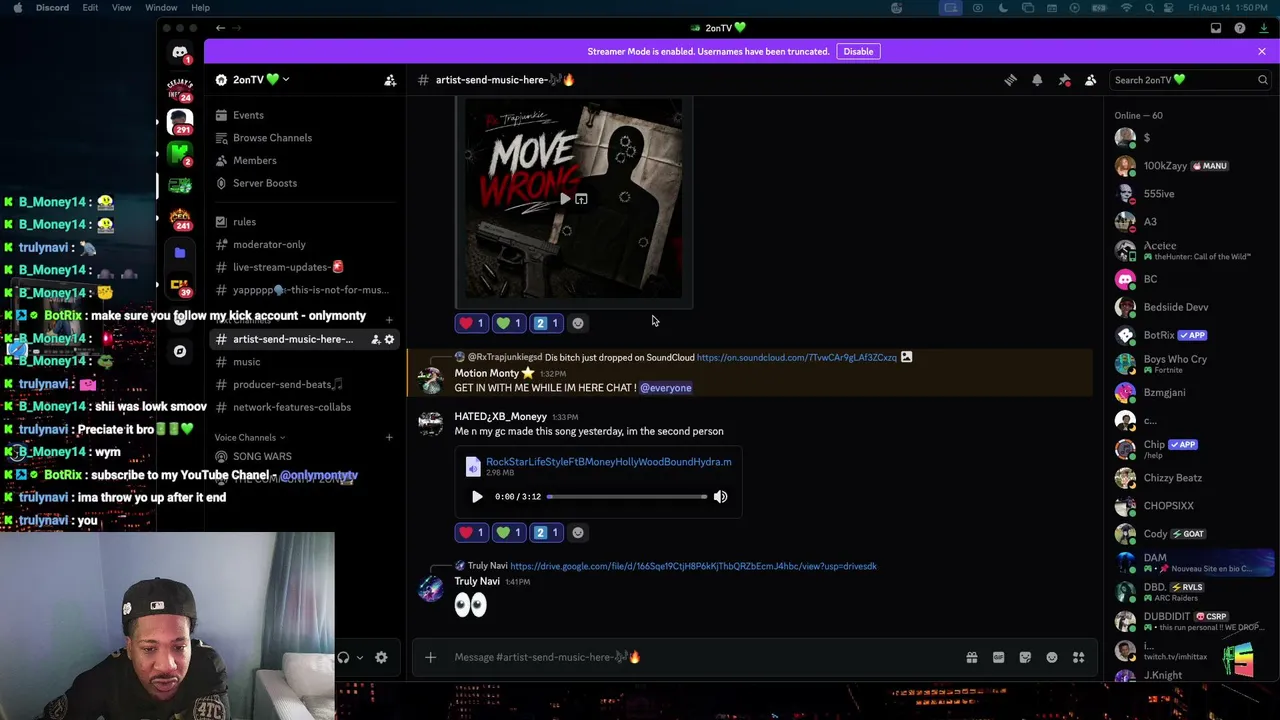The image size is (1280, 720).
Task: Toggle the 2 reaction under audio file
Action: pos(546,532)
